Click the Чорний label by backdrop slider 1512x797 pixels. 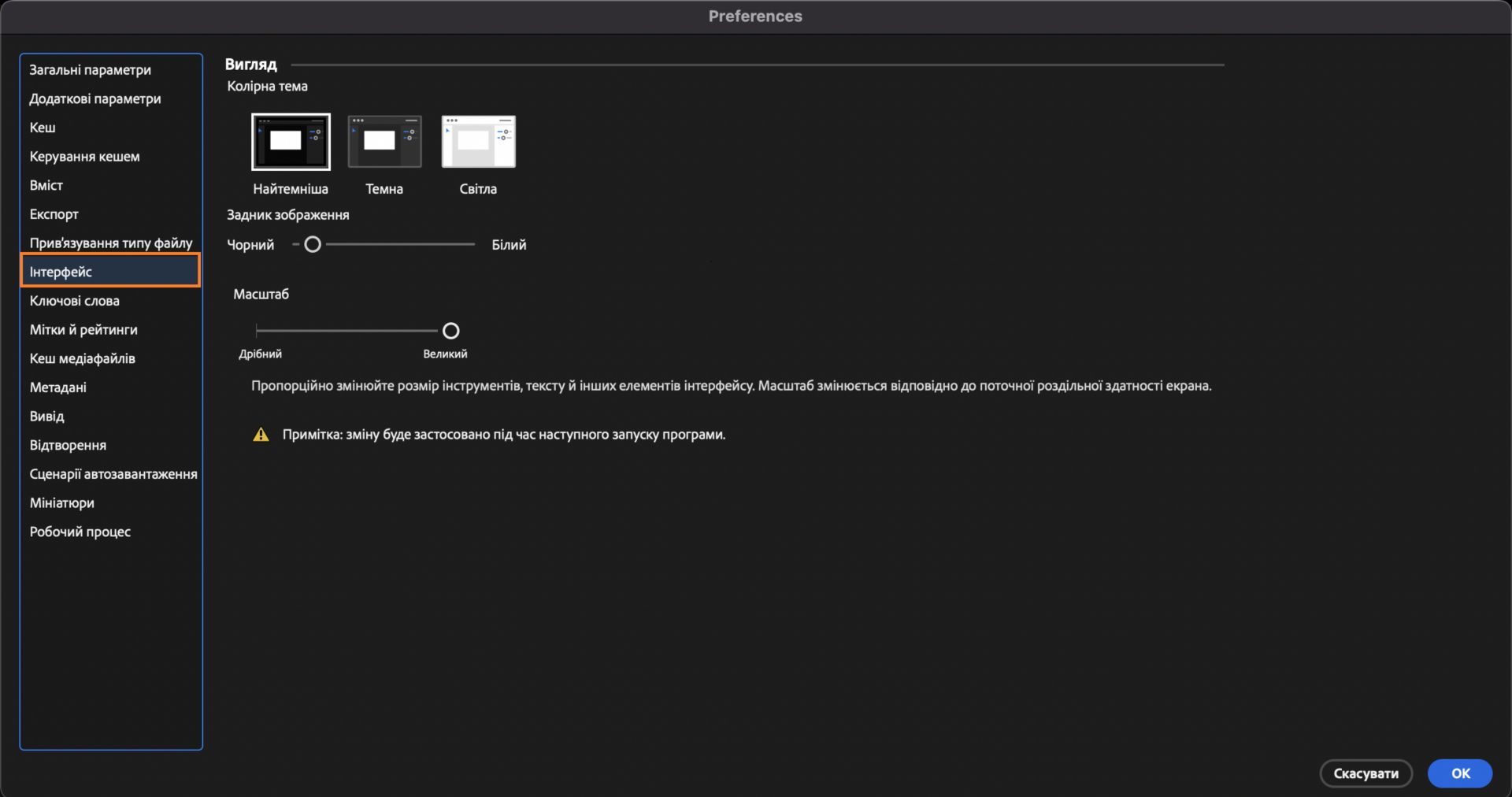[250, 245]
